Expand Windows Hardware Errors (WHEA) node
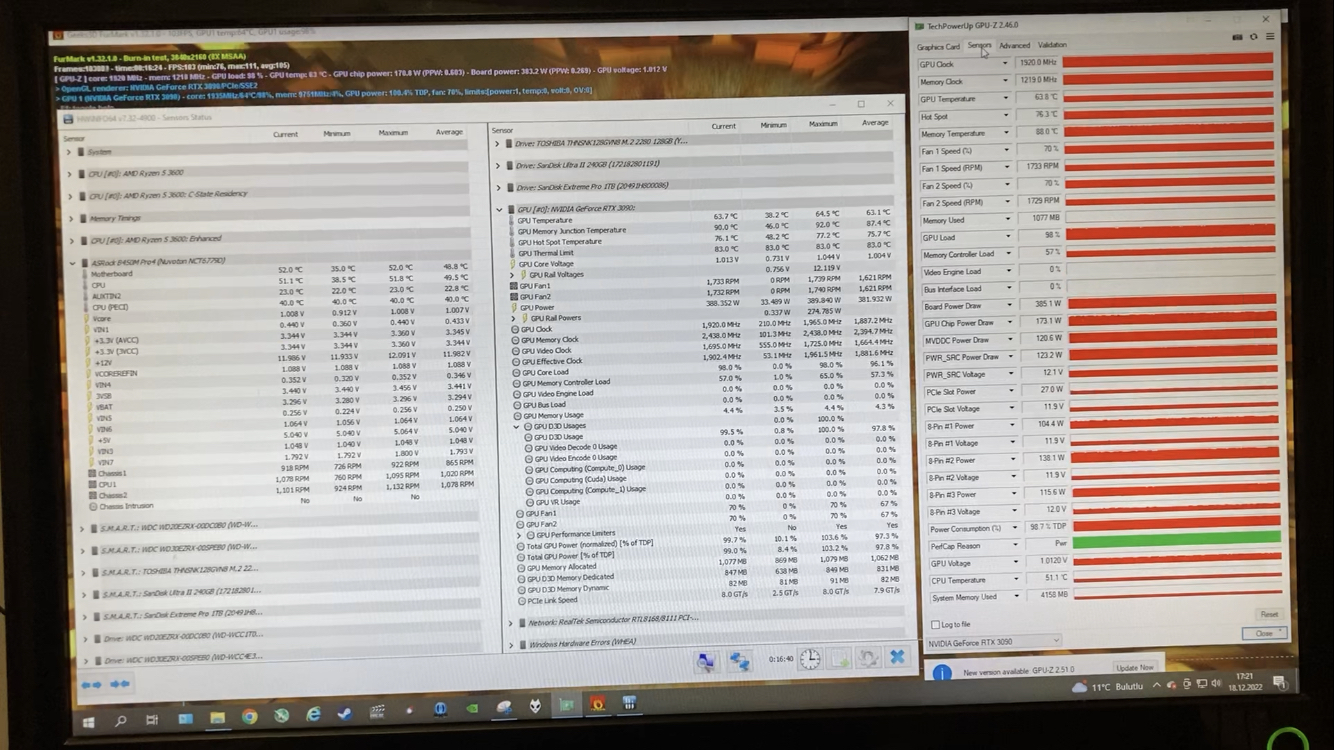 [511, 645]
